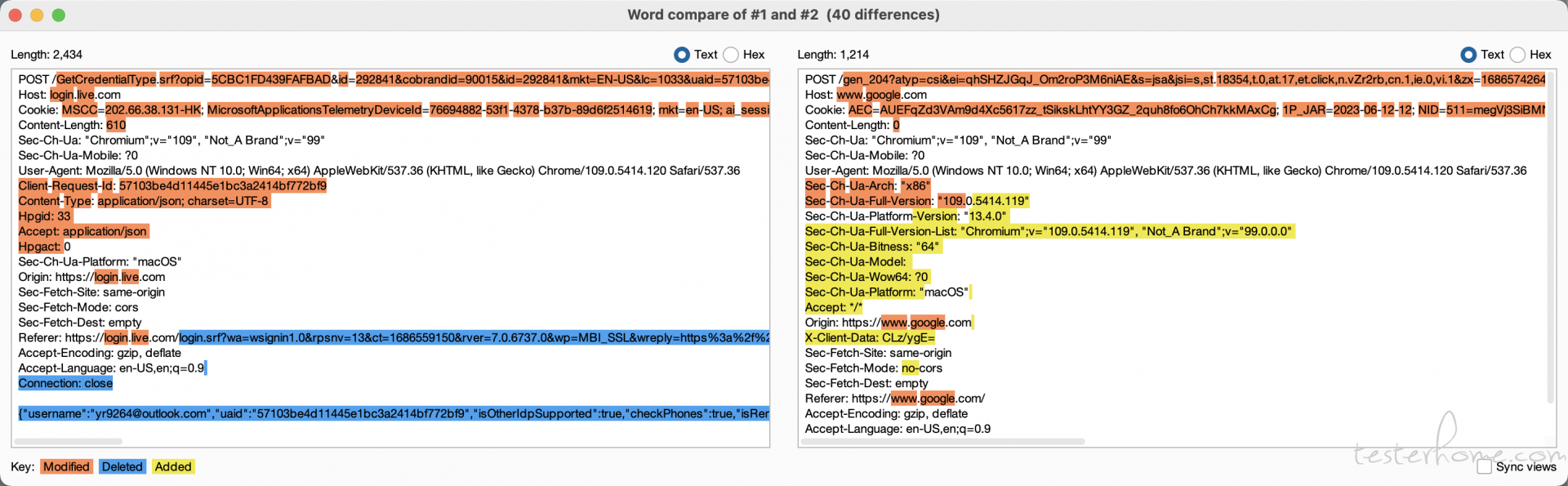The height and width of the screenshot is (486, 1568).
Task: Click the "Origin: https://login.live.com" line
Action: pyautogui.click(x=91, y=277)
